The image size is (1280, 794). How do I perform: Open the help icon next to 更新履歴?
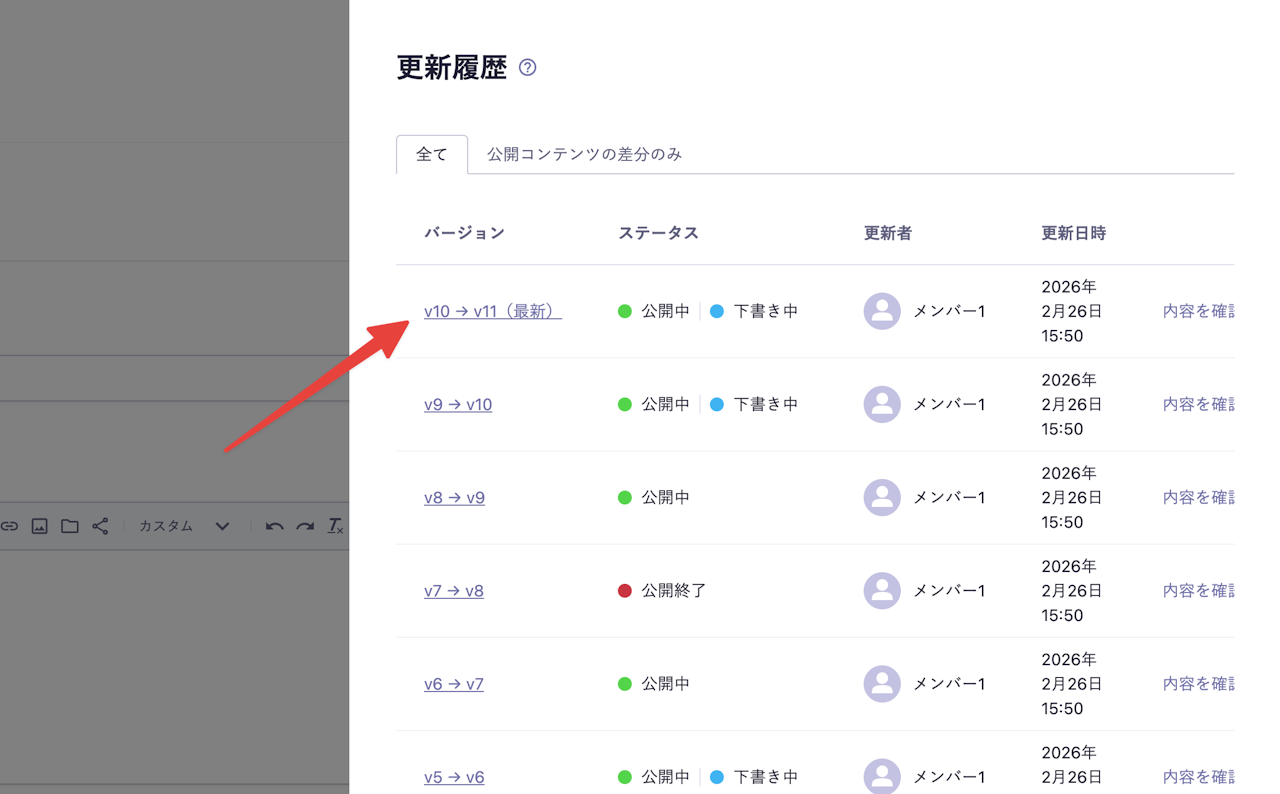tap(528, 68)
